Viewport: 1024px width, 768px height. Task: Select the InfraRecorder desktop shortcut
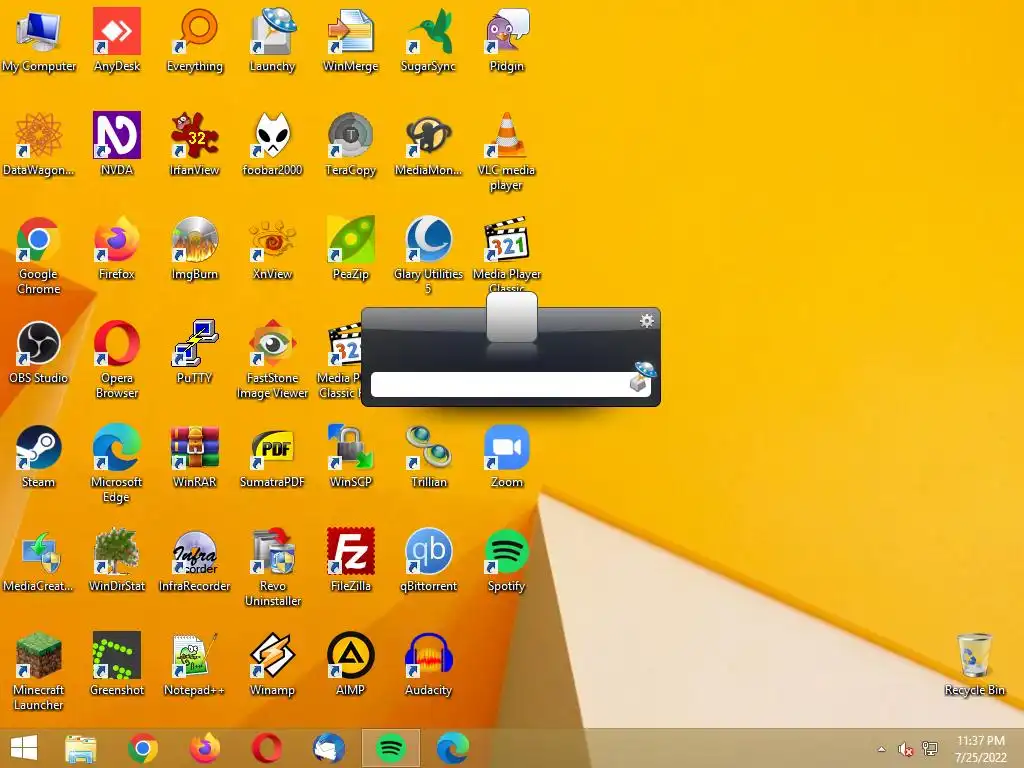195,560
